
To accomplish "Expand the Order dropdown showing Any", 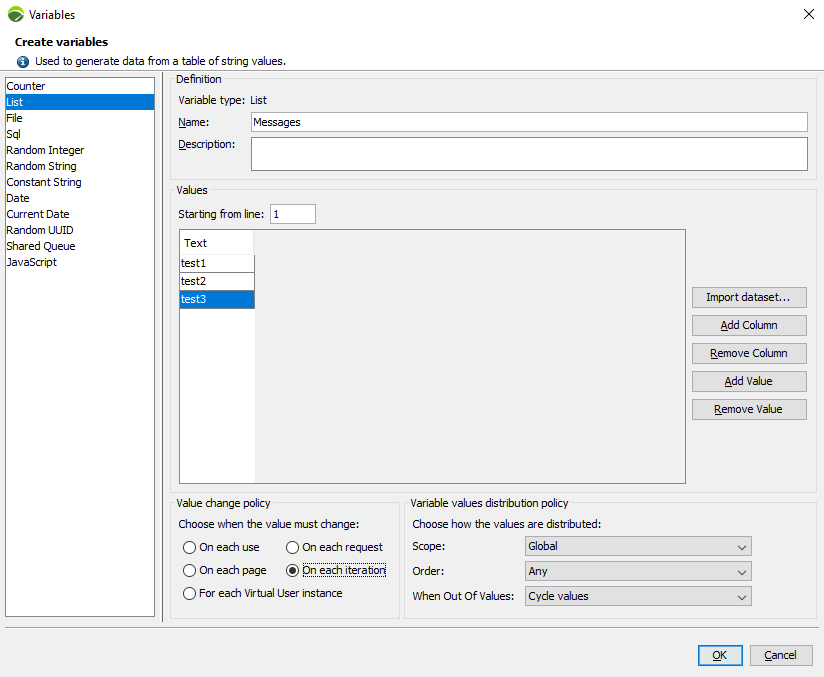I will (637, 571).
